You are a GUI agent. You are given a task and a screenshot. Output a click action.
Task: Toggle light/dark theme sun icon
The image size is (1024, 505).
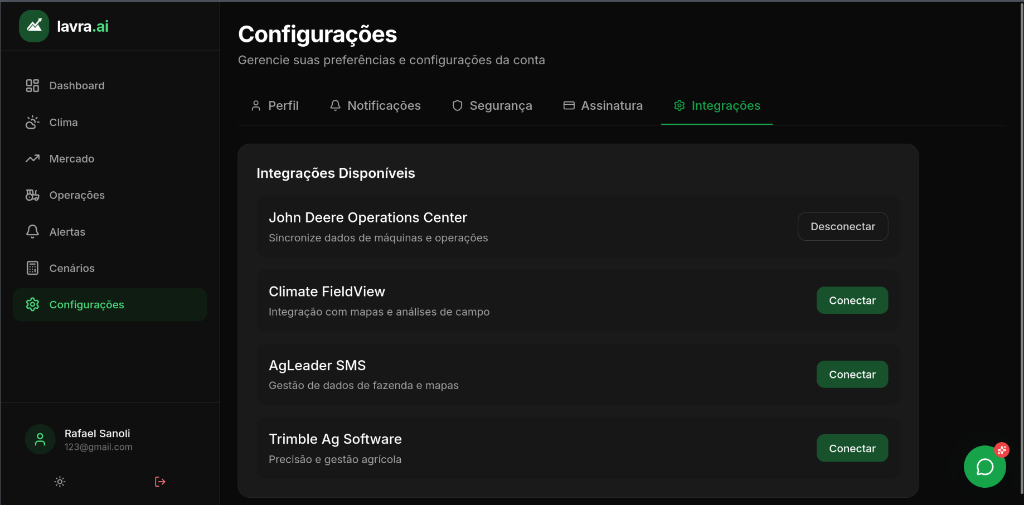pyautogui.click(x=60, y=482)
